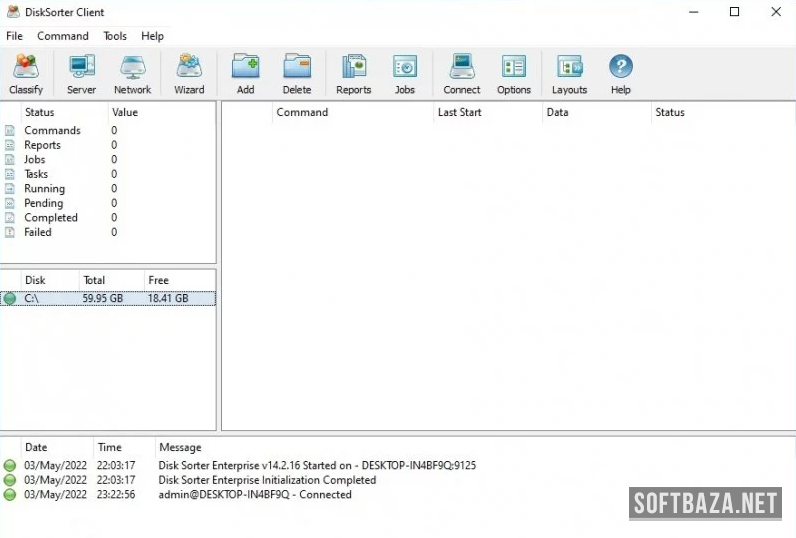The height and width of the screenshot is (538, 796).
Task: Open the Command menu
Action: pos(63,36)
